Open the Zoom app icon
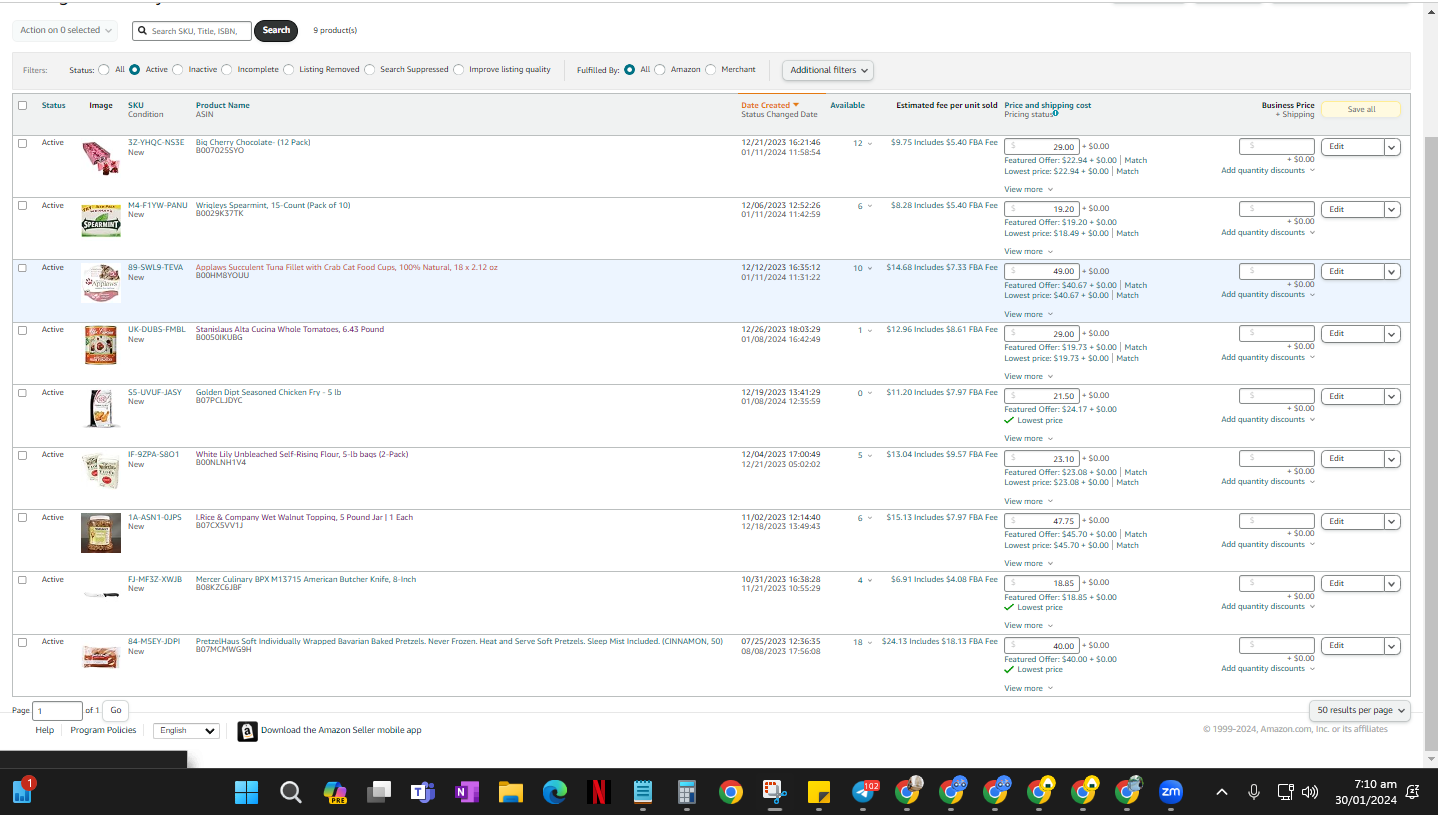The width and height of the screenshot is (1438, 815). 1170,792
